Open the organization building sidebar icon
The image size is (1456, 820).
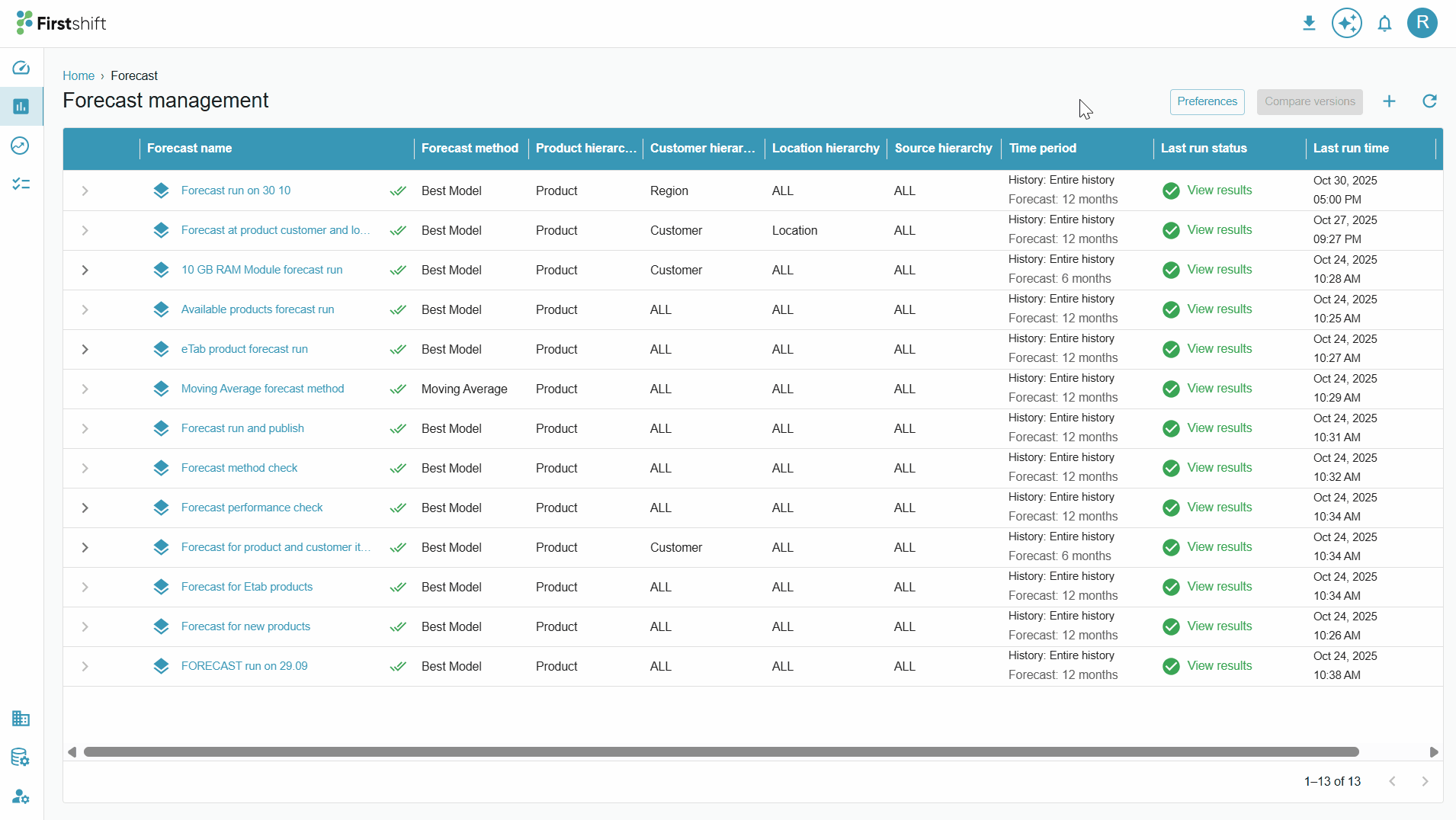(x=21, y=719)
